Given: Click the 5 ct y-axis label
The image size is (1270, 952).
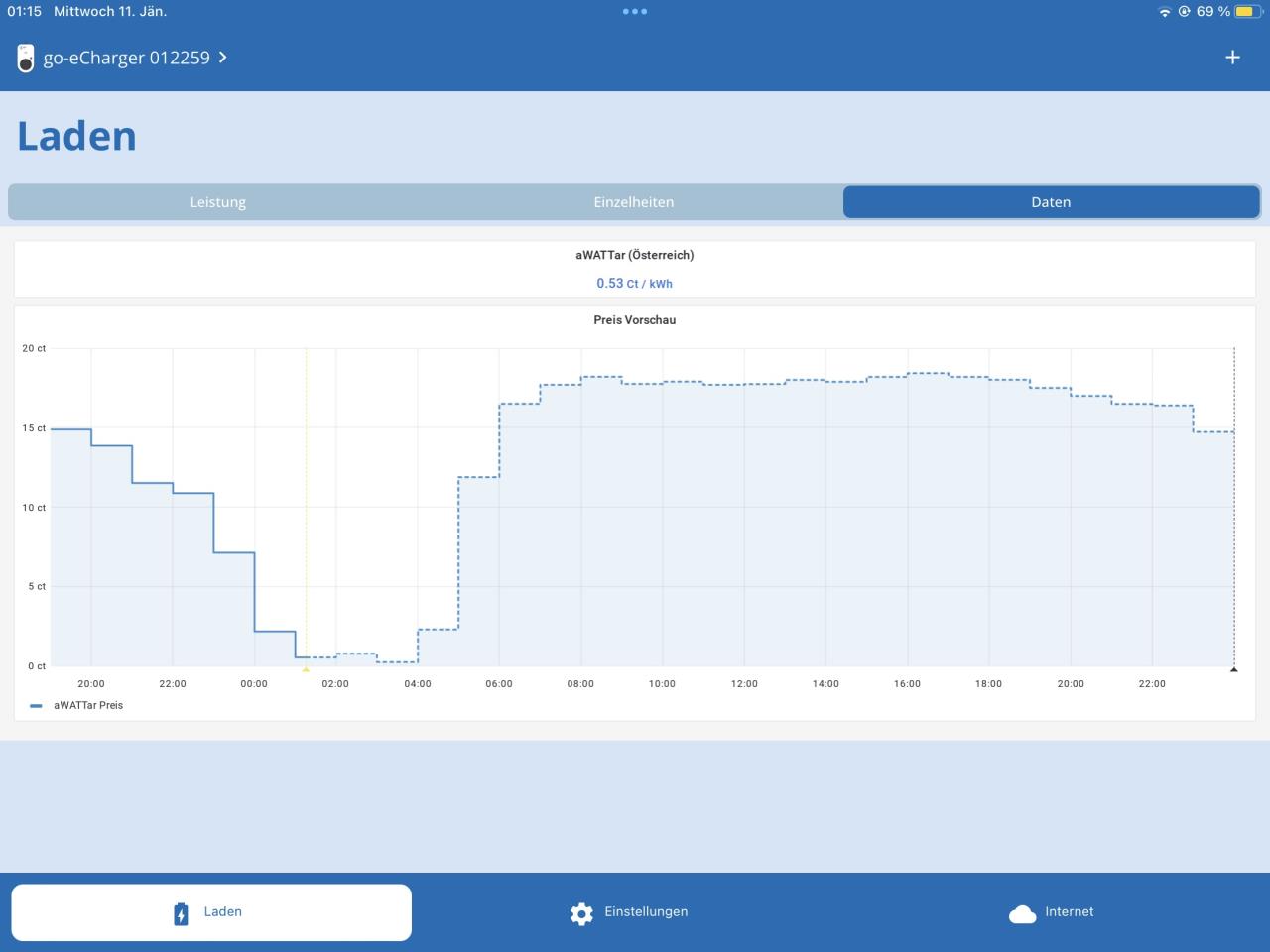Looking at the screenshot, I should pos(37,587).
